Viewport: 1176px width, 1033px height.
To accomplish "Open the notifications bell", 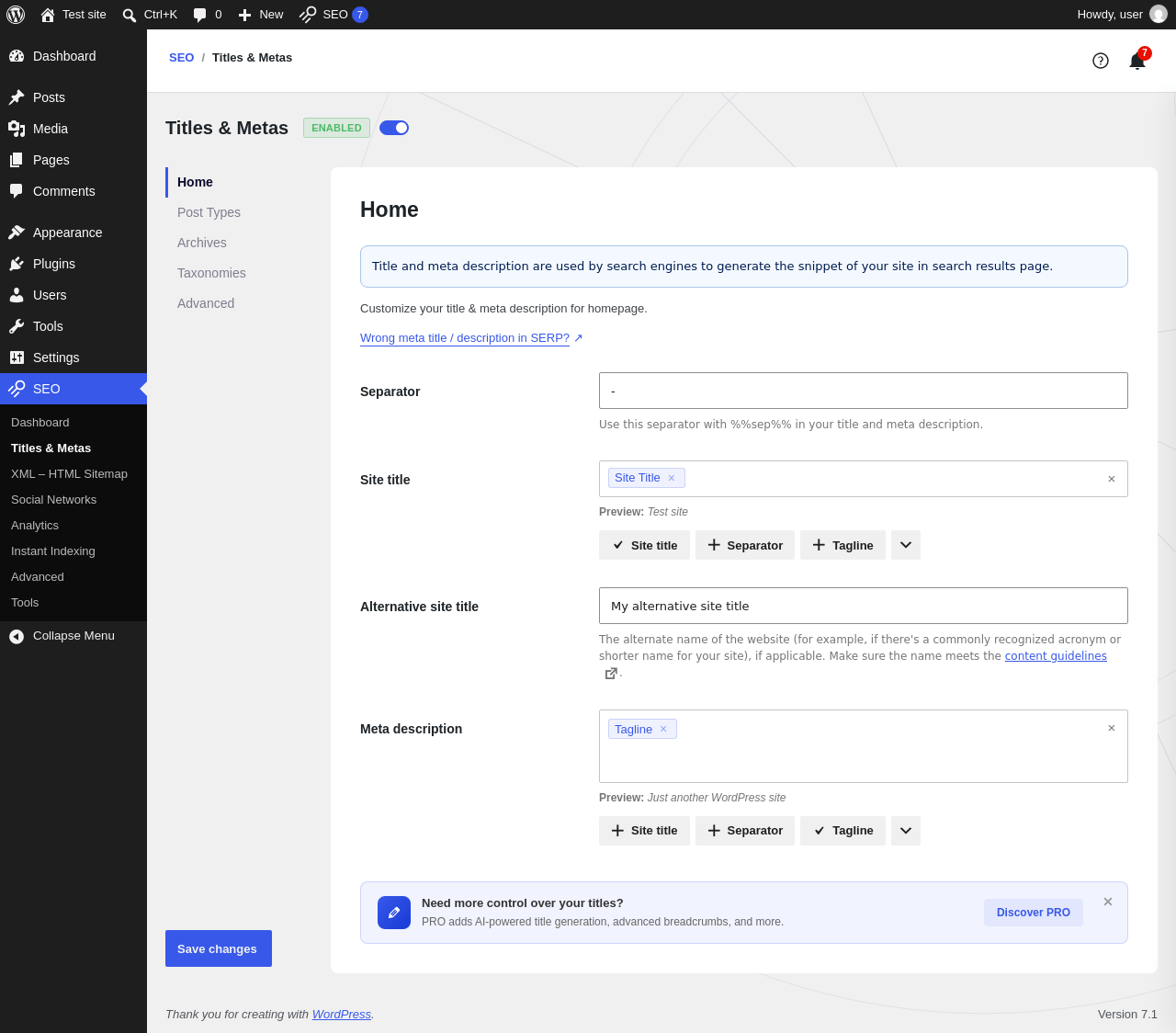I will (1137, 61).
